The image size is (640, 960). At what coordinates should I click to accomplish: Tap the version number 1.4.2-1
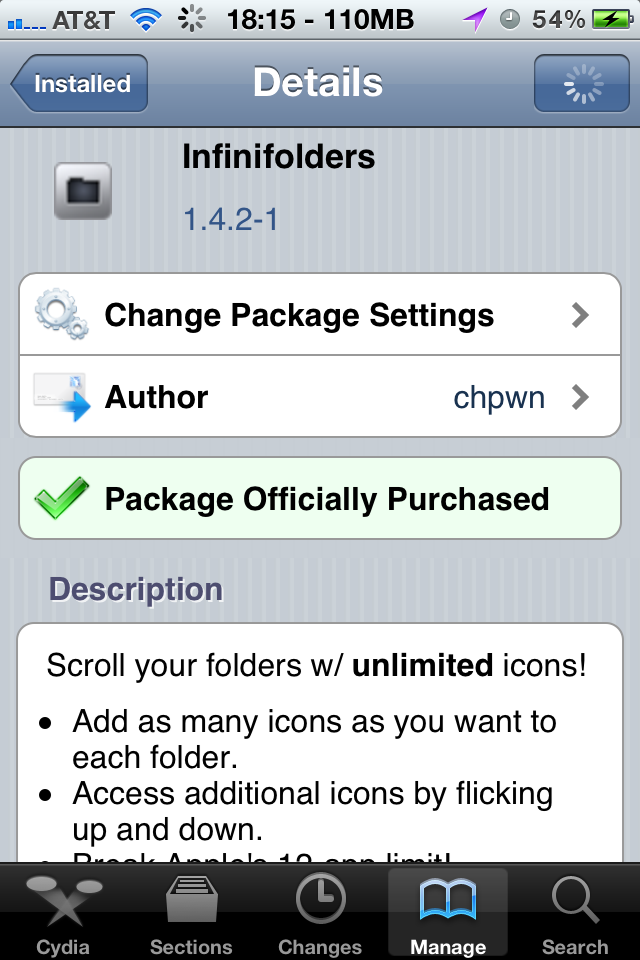point(231,219)
